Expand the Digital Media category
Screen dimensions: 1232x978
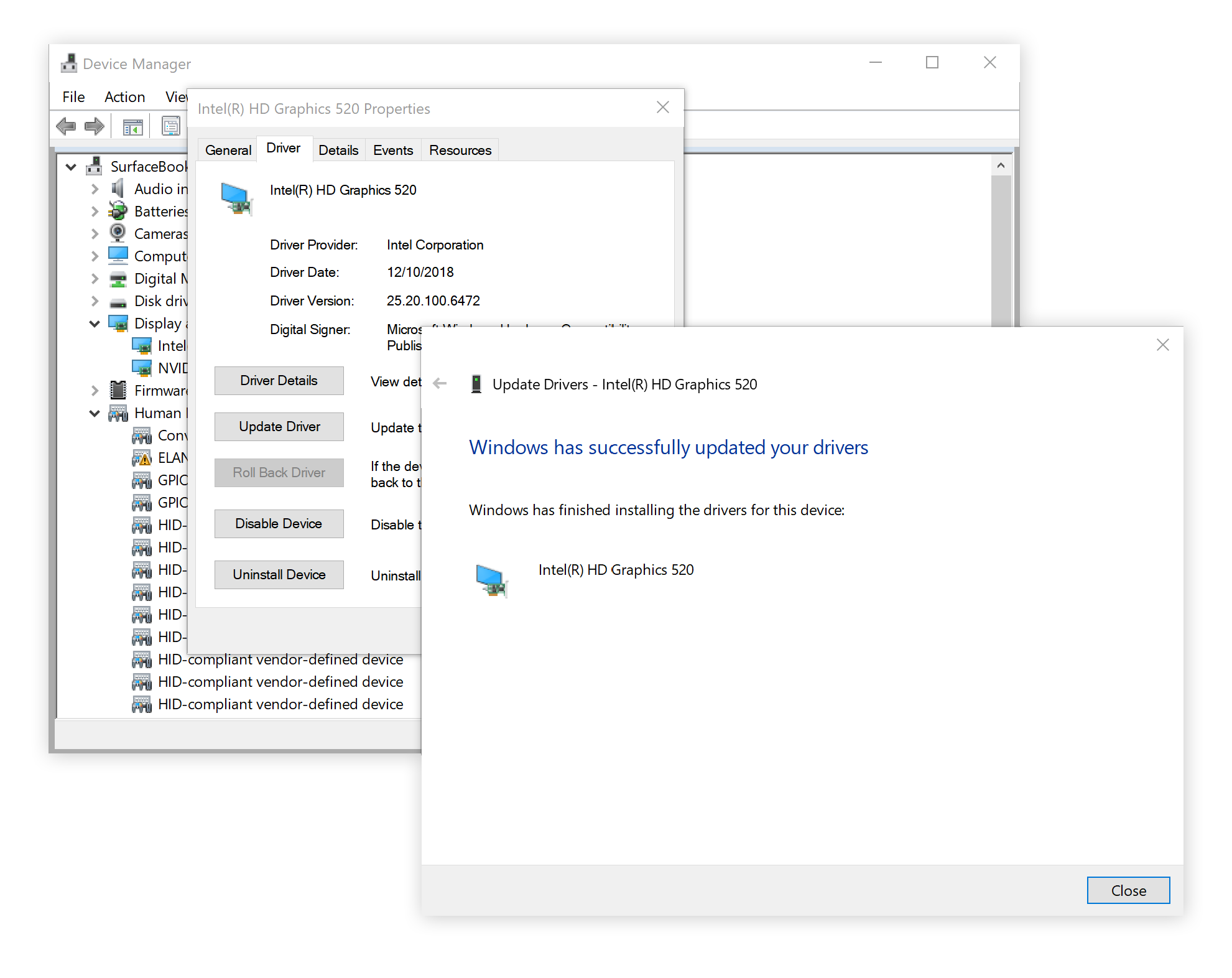95,279
